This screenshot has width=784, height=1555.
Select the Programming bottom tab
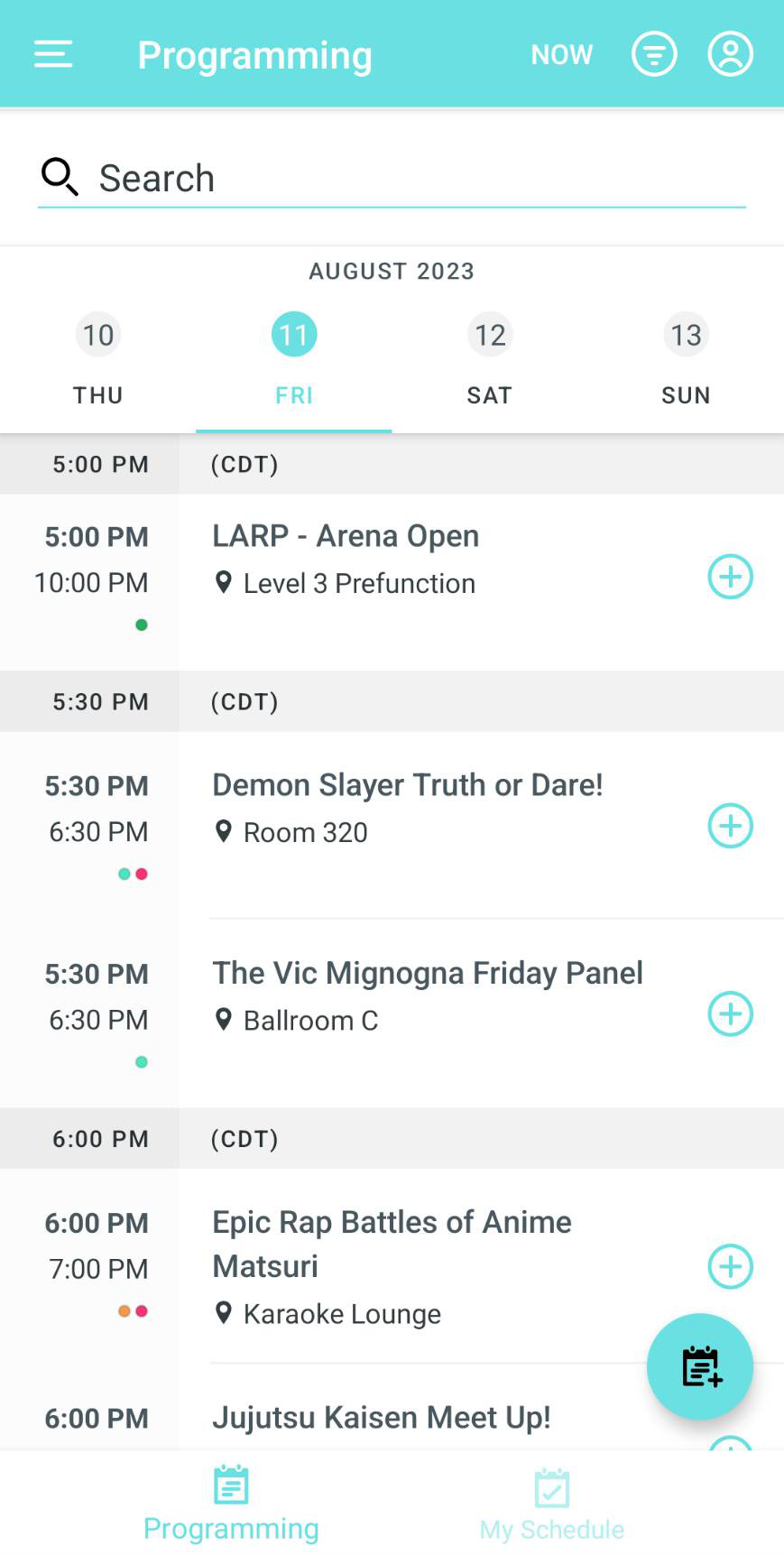point(231,1504)
